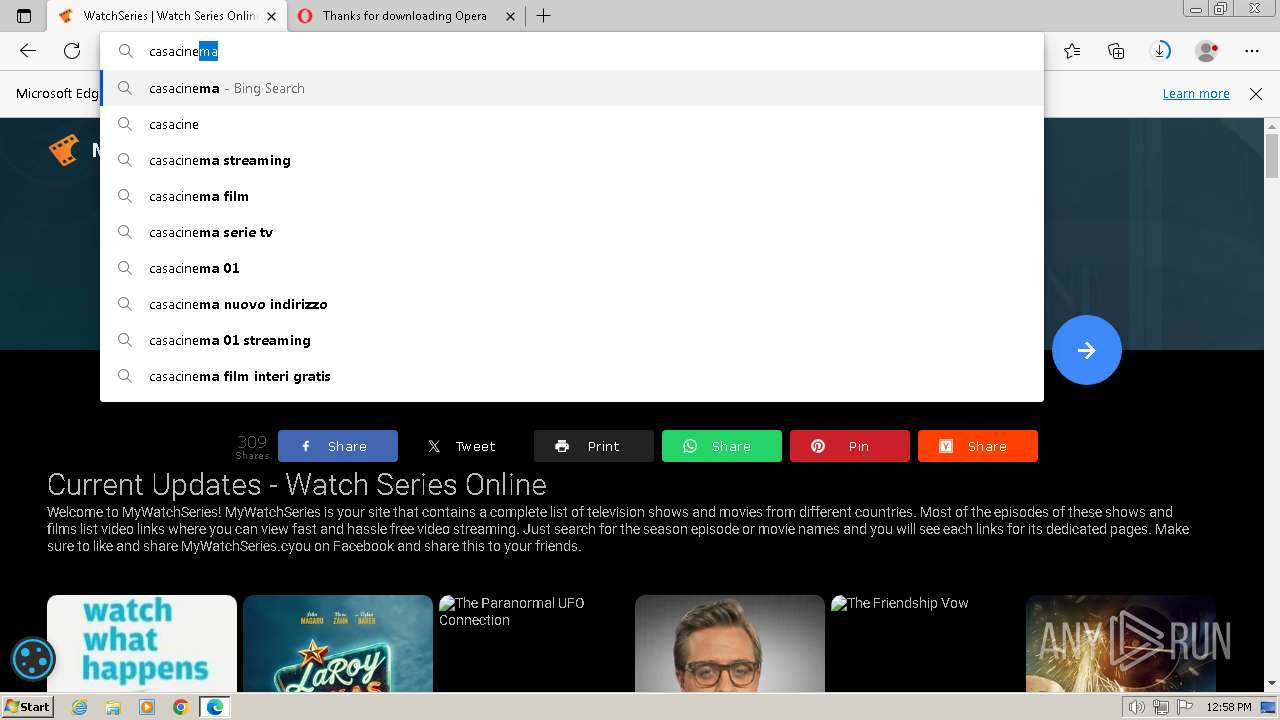1280x720 pixels.
Task: Select casacinema film suggestion
Action: (x=572, y=196)
